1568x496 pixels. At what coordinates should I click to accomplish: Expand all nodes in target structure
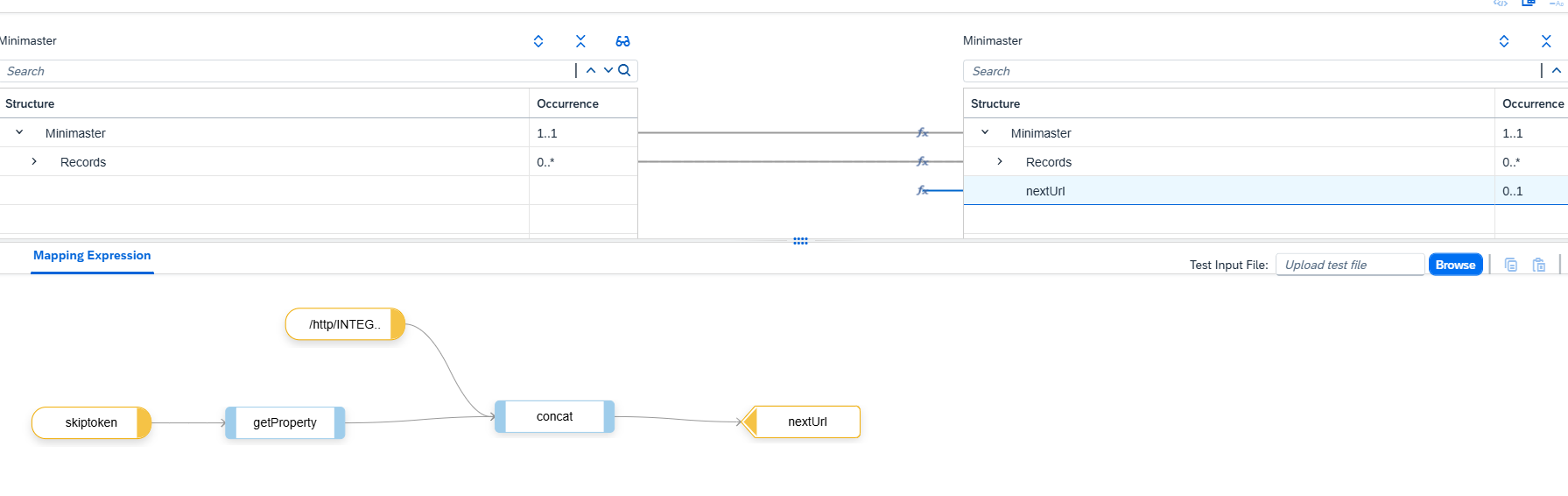point(1504,41)
